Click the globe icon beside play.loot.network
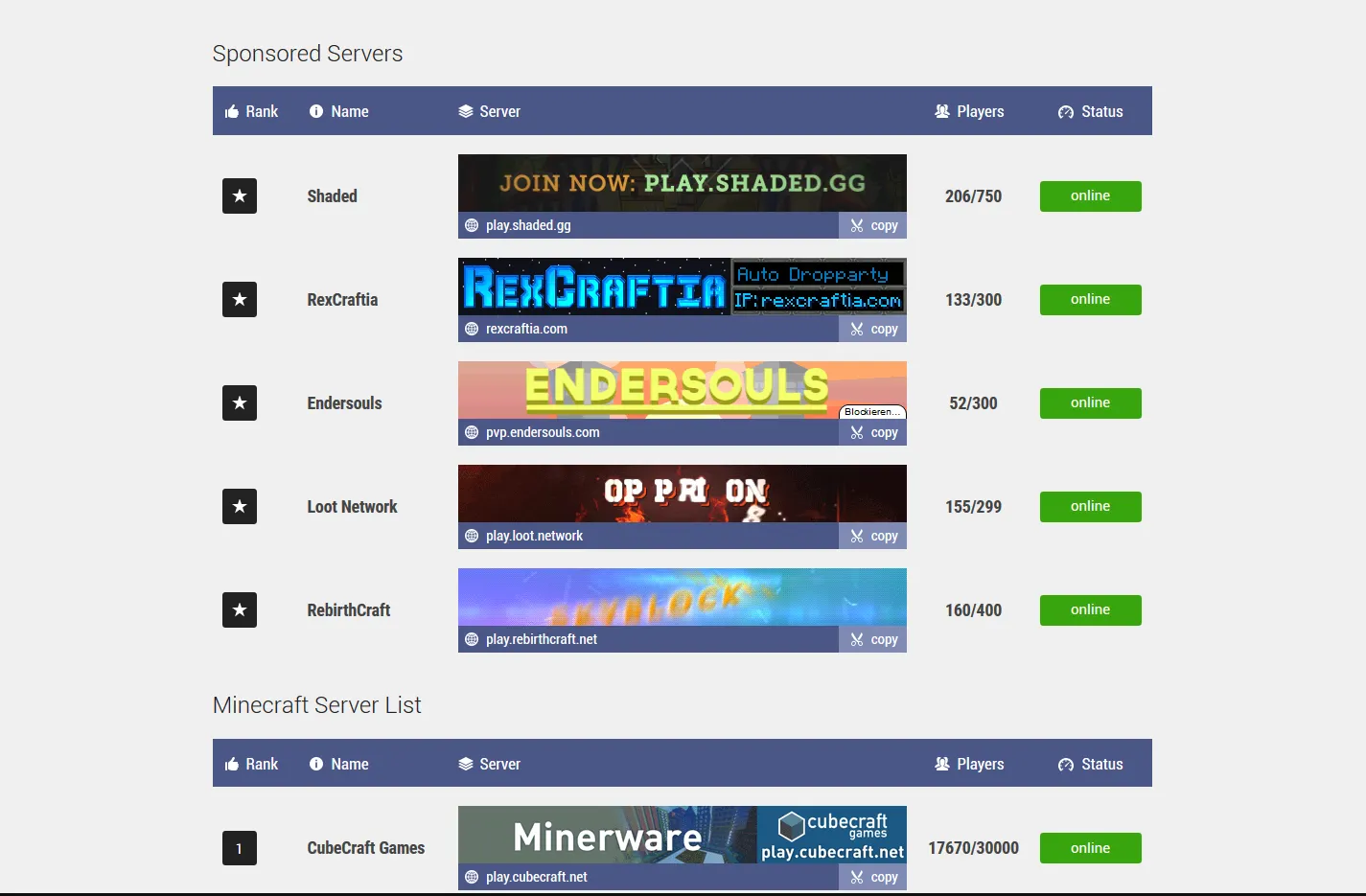Screen dimensions: 1366x896 (472, 537)
